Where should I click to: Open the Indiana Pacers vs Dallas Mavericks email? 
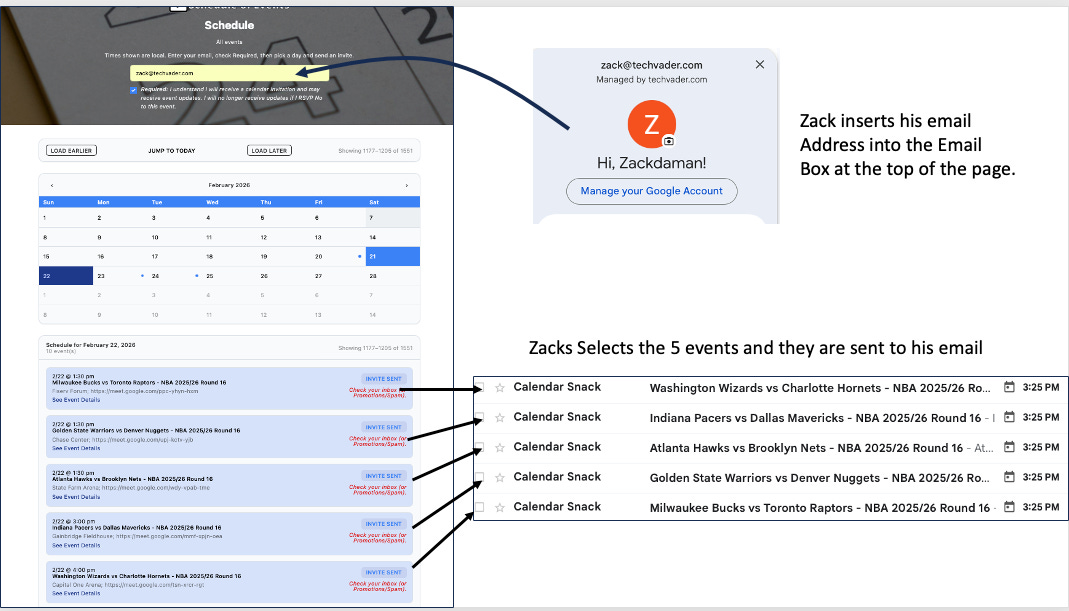coord(770,417)
